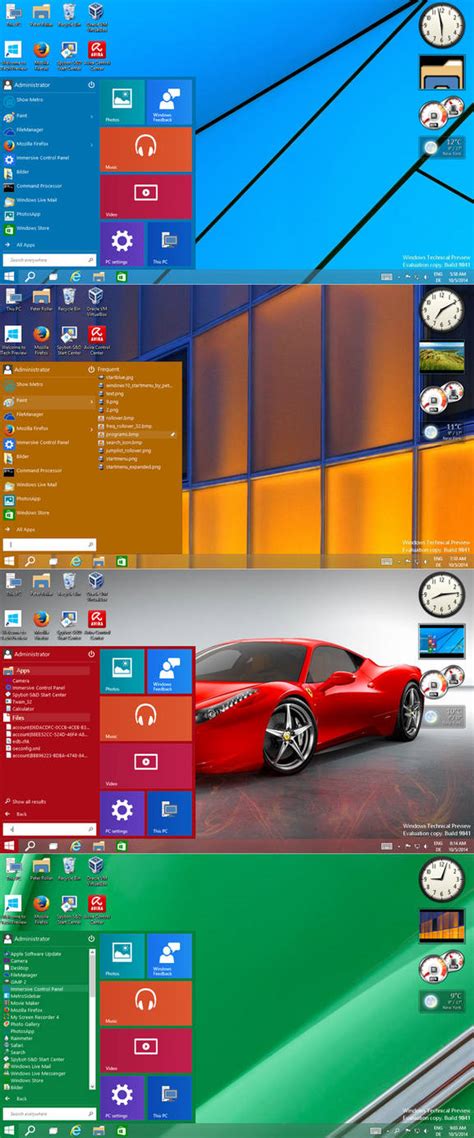The width and height of the screenshot is (474, 1138).
Task: Click Administrator account in green Start menu
Action: tap(33, 938)
